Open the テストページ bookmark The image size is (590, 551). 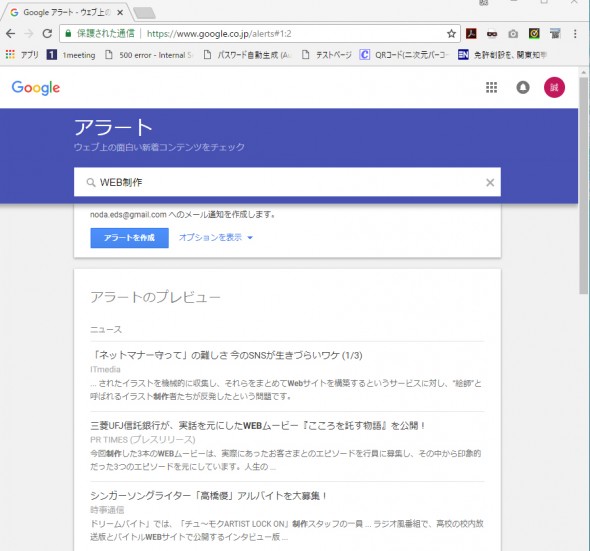click(327, 55)
